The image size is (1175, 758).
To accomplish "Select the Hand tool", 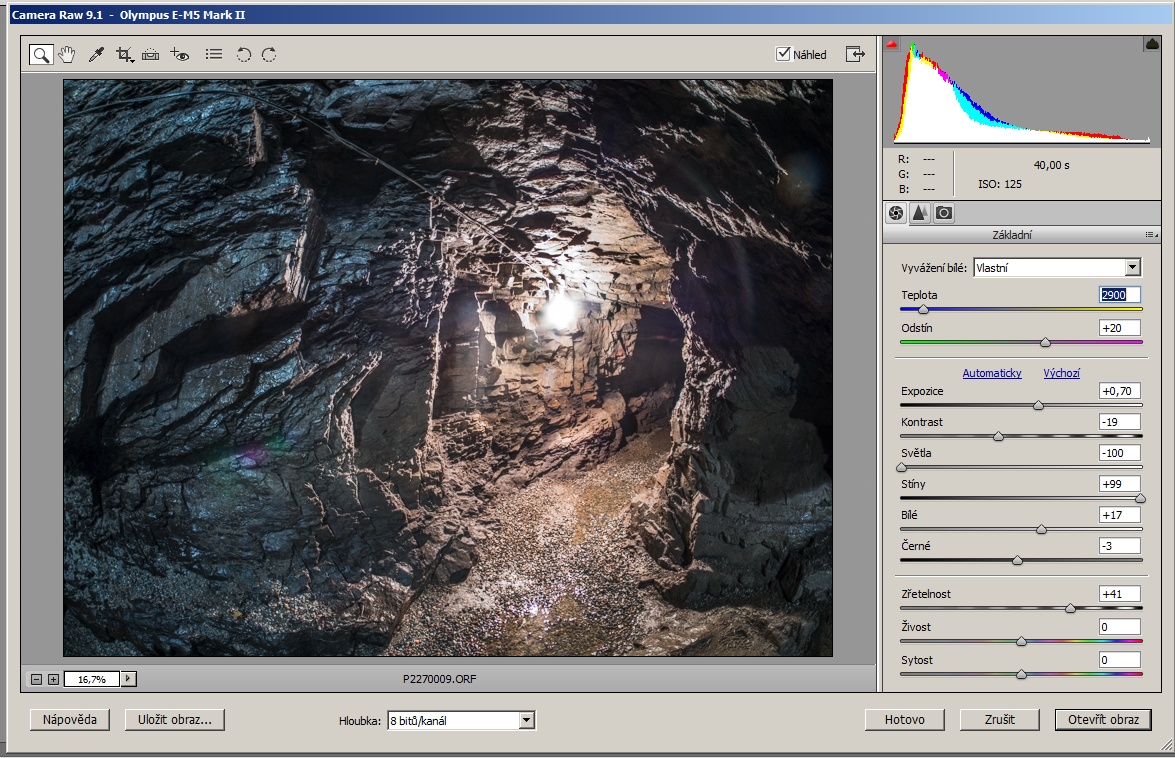I will tap(67, 55).
